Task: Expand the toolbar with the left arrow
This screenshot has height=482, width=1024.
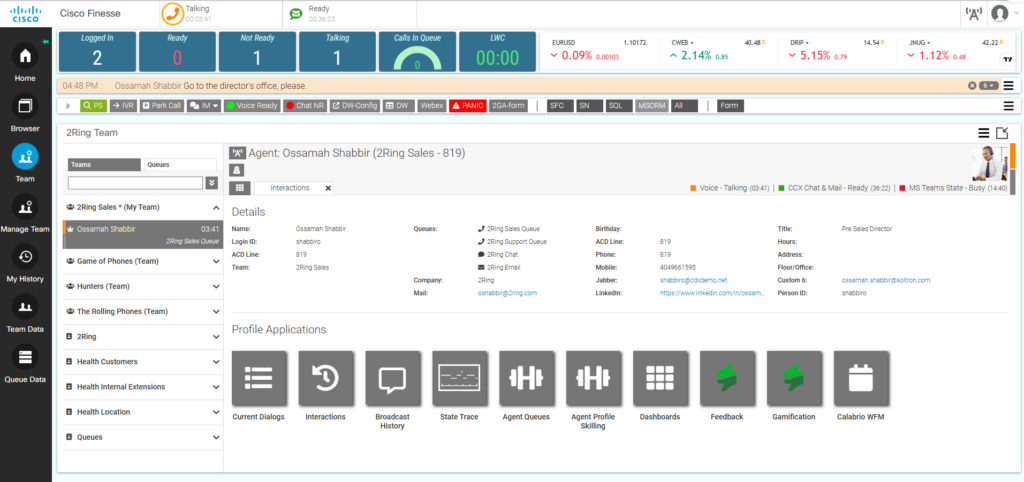Action: pos(69,106)
